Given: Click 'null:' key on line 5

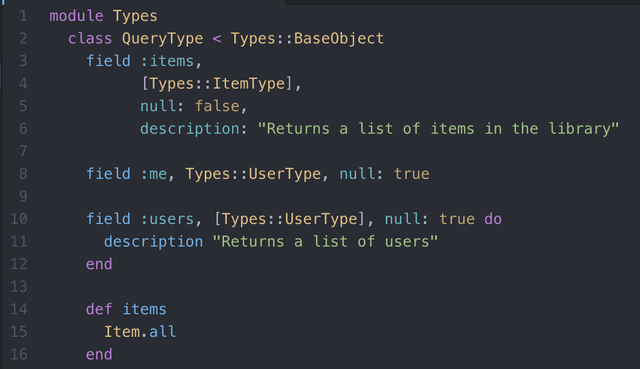Looking at the screenshot, I should point(162,106).
